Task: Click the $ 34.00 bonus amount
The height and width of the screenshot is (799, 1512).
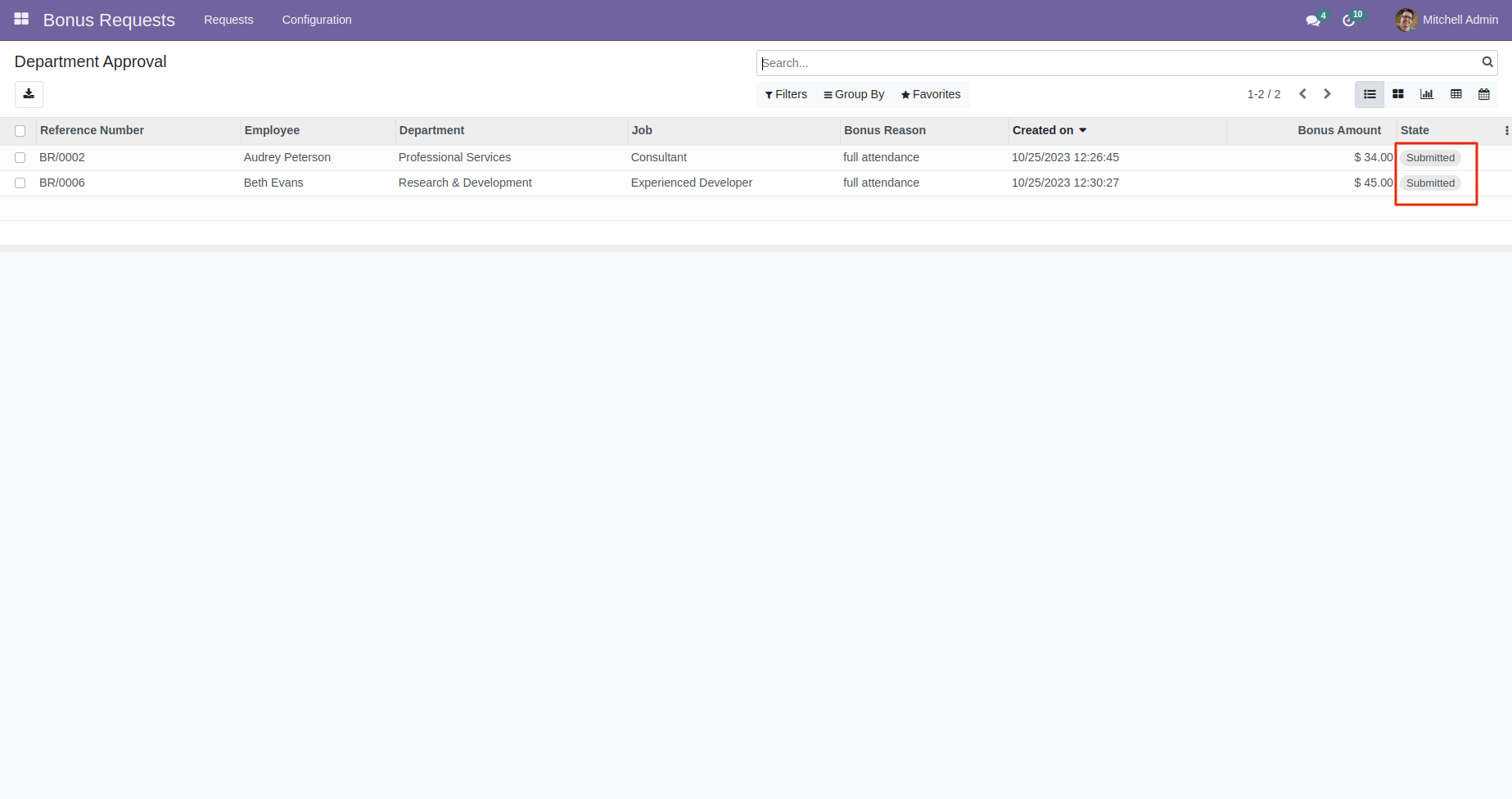Action: [1373, 157]
